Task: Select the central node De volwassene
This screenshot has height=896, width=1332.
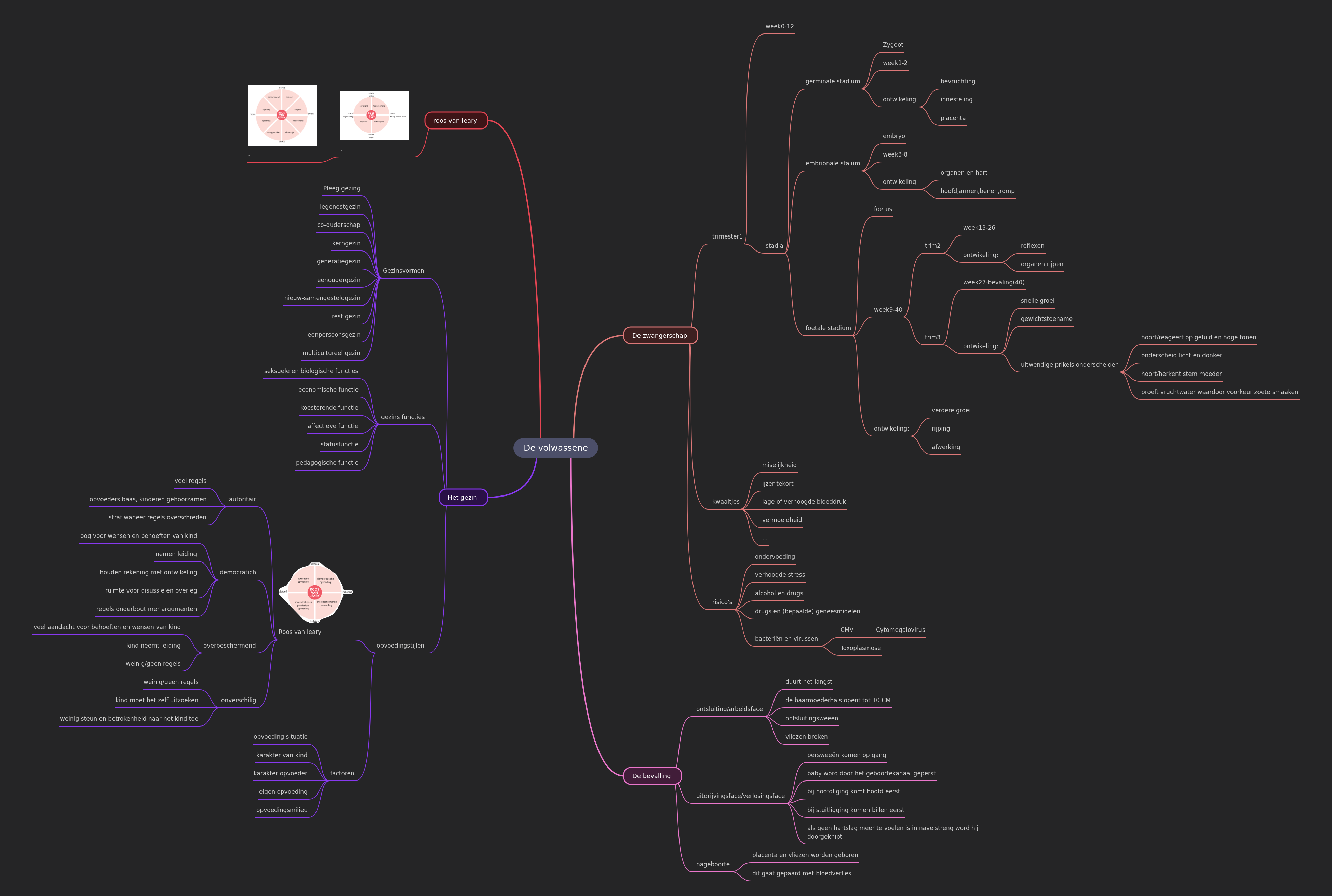Action: tap(555, 448)
